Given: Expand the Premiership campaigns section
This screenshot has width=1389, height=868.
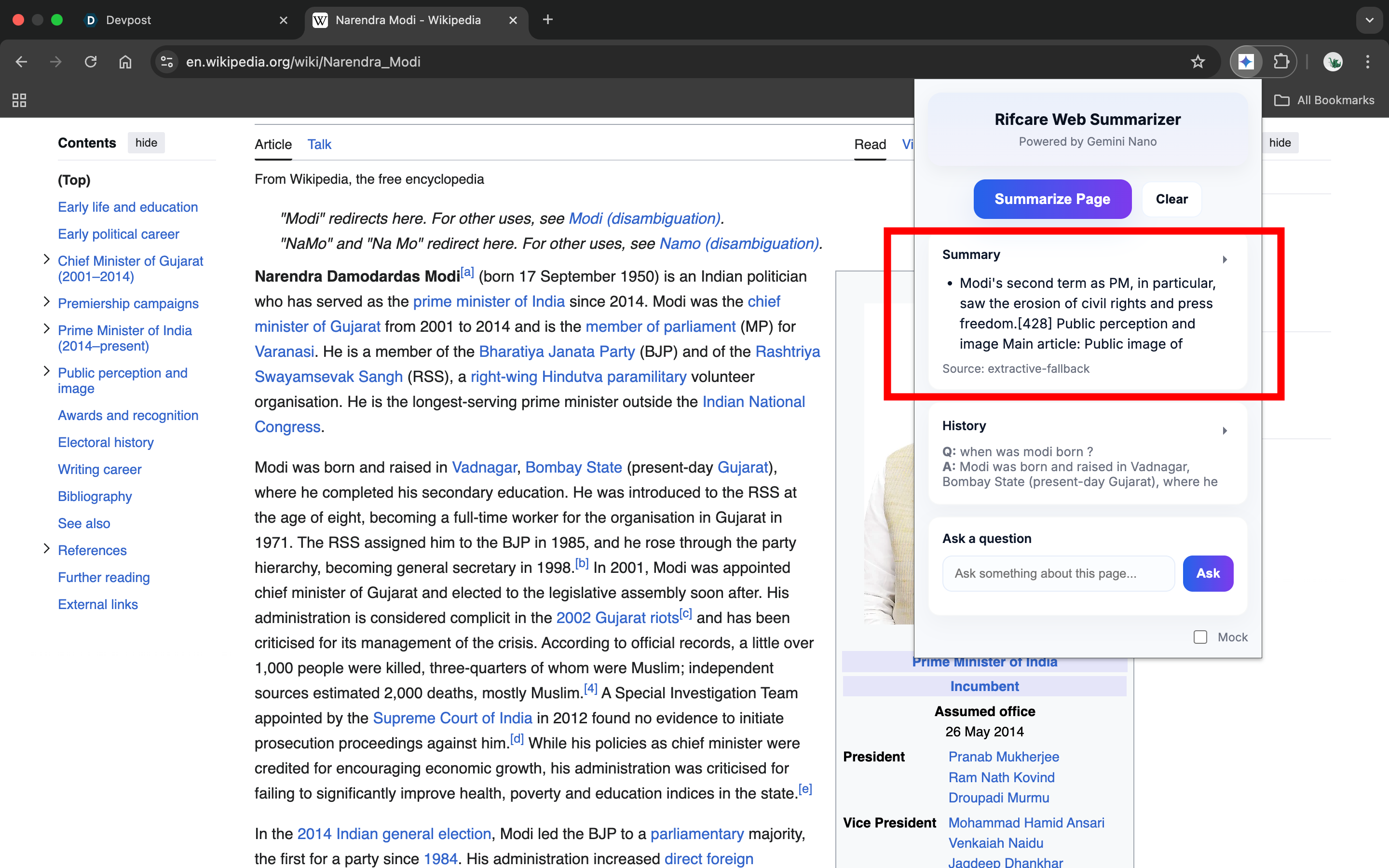Looking at the screenshot, I should click(x=46, y=302).
